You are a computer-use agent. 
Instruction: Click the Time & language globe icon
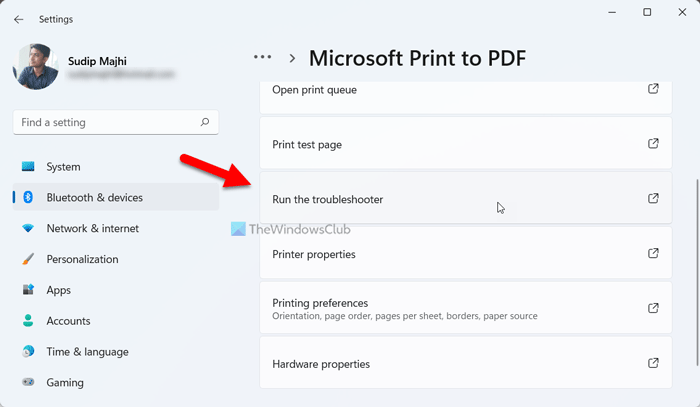click(28, 352)
